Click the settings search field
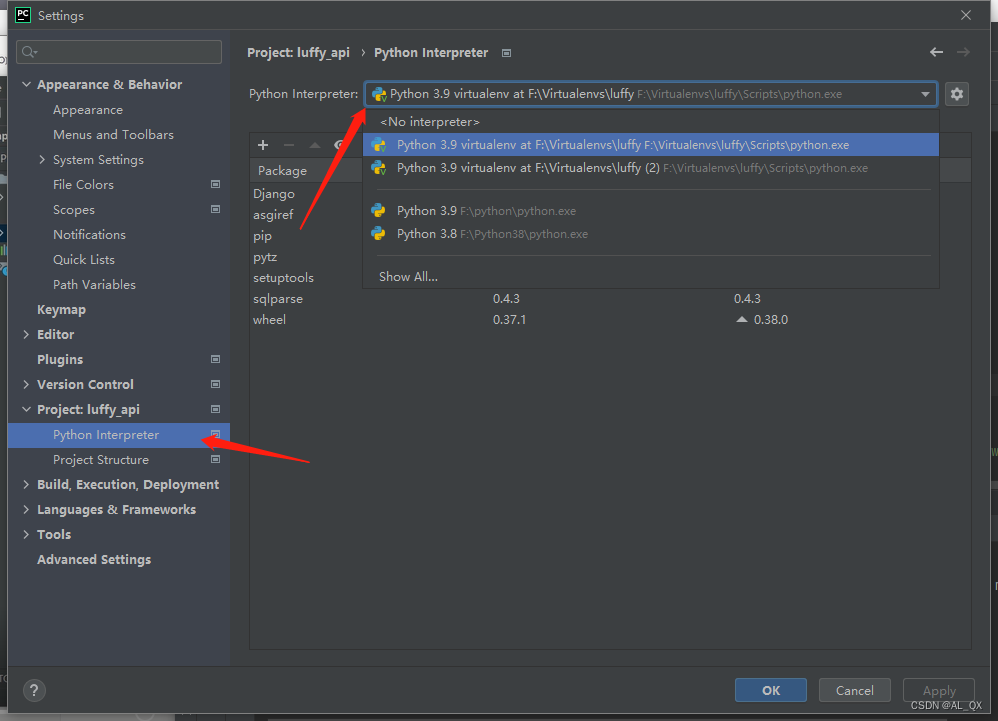 point(119,52)
